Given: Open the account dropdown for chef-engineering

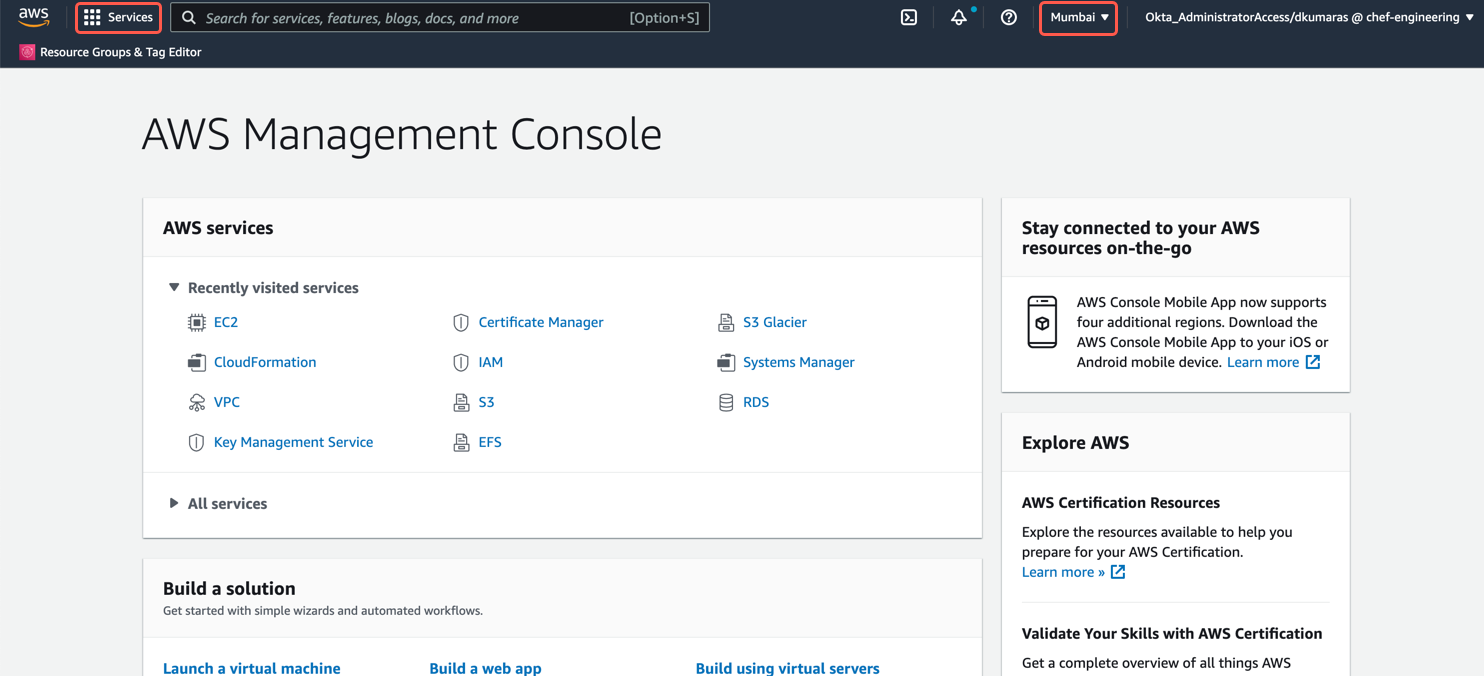Looking at the screenshot, I should coord(1308,17).
